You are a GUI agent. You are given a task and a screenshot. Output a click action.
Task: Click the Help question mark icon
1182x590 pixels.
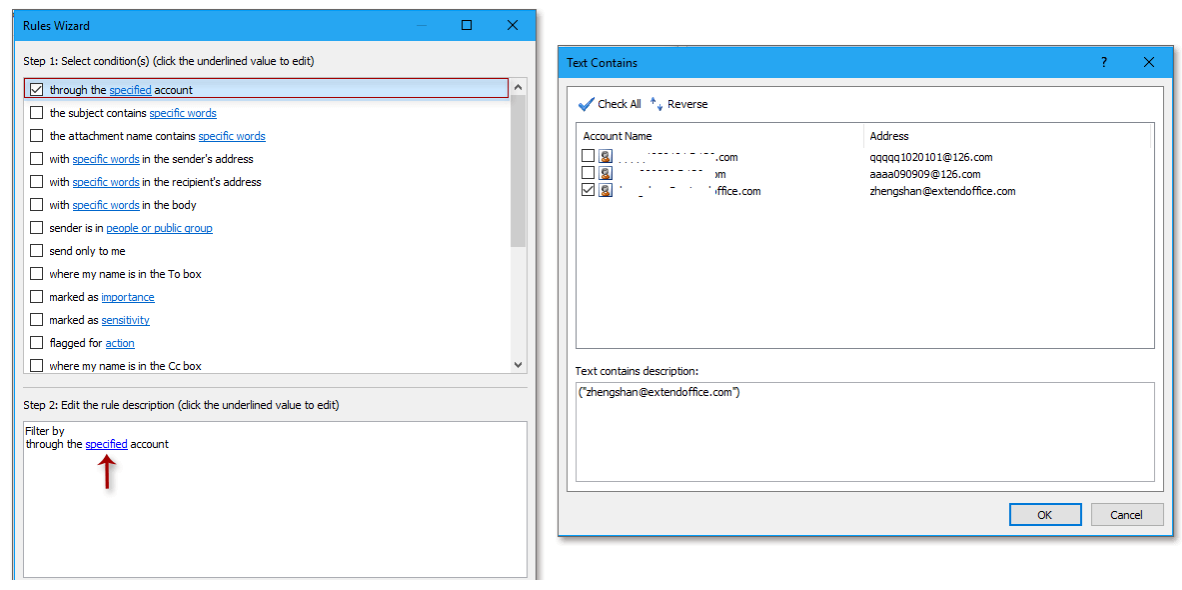(x=1103, y=61)
